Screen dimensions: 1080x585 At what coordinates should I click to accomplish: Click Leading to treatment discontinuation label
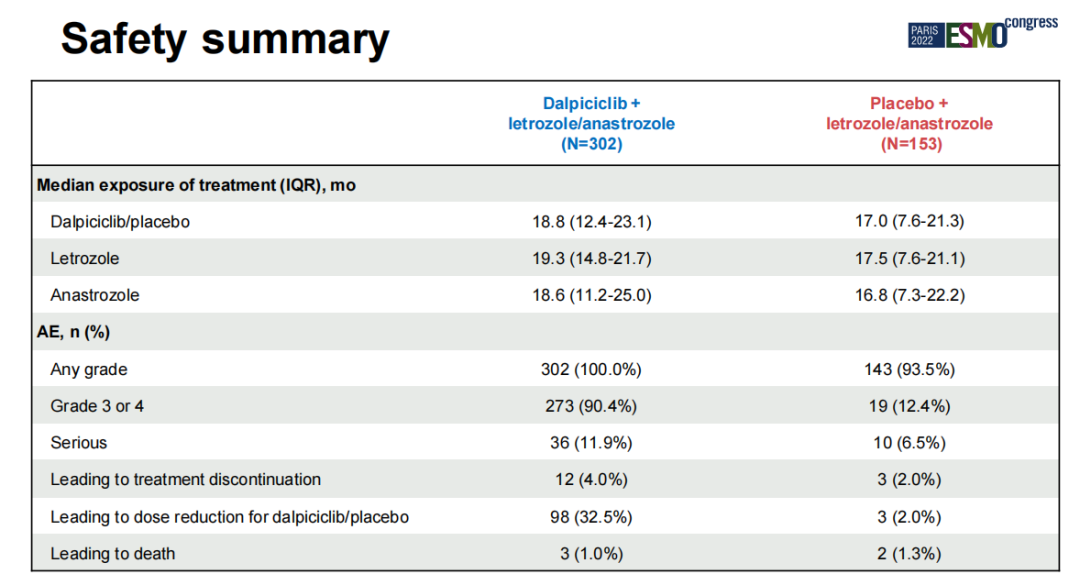(186, 480)
